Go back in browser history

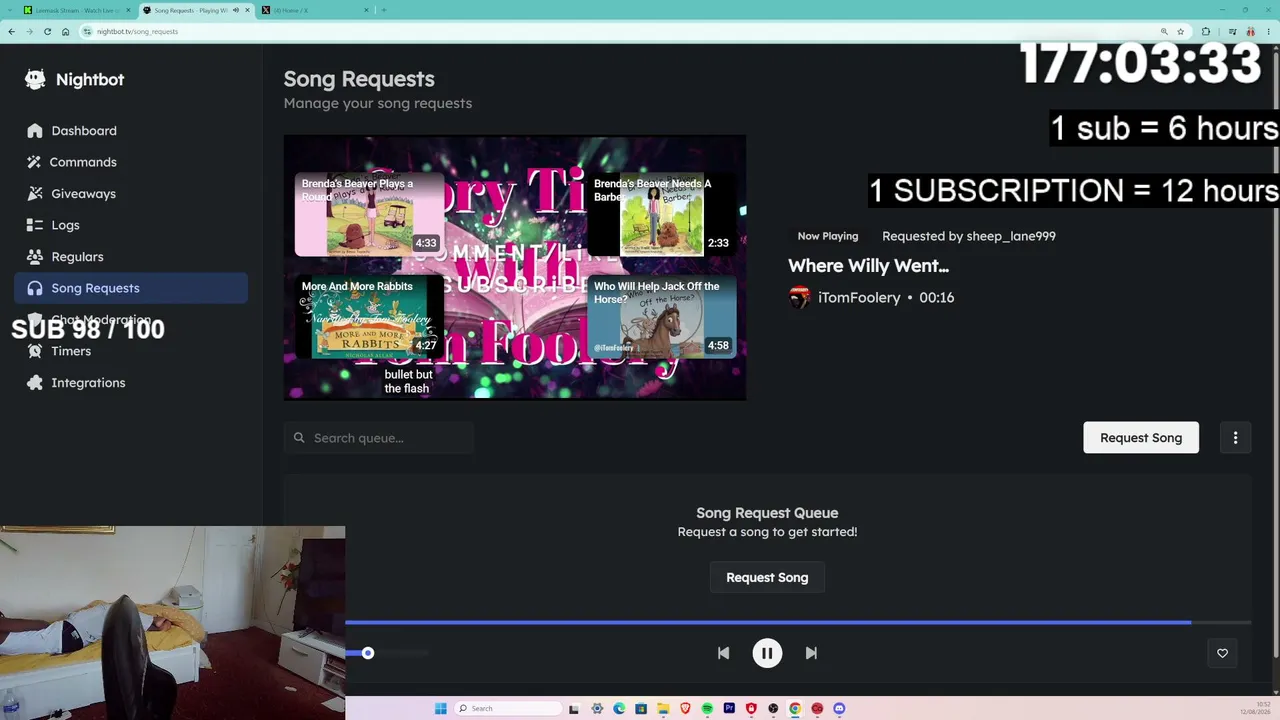[12, 32]
